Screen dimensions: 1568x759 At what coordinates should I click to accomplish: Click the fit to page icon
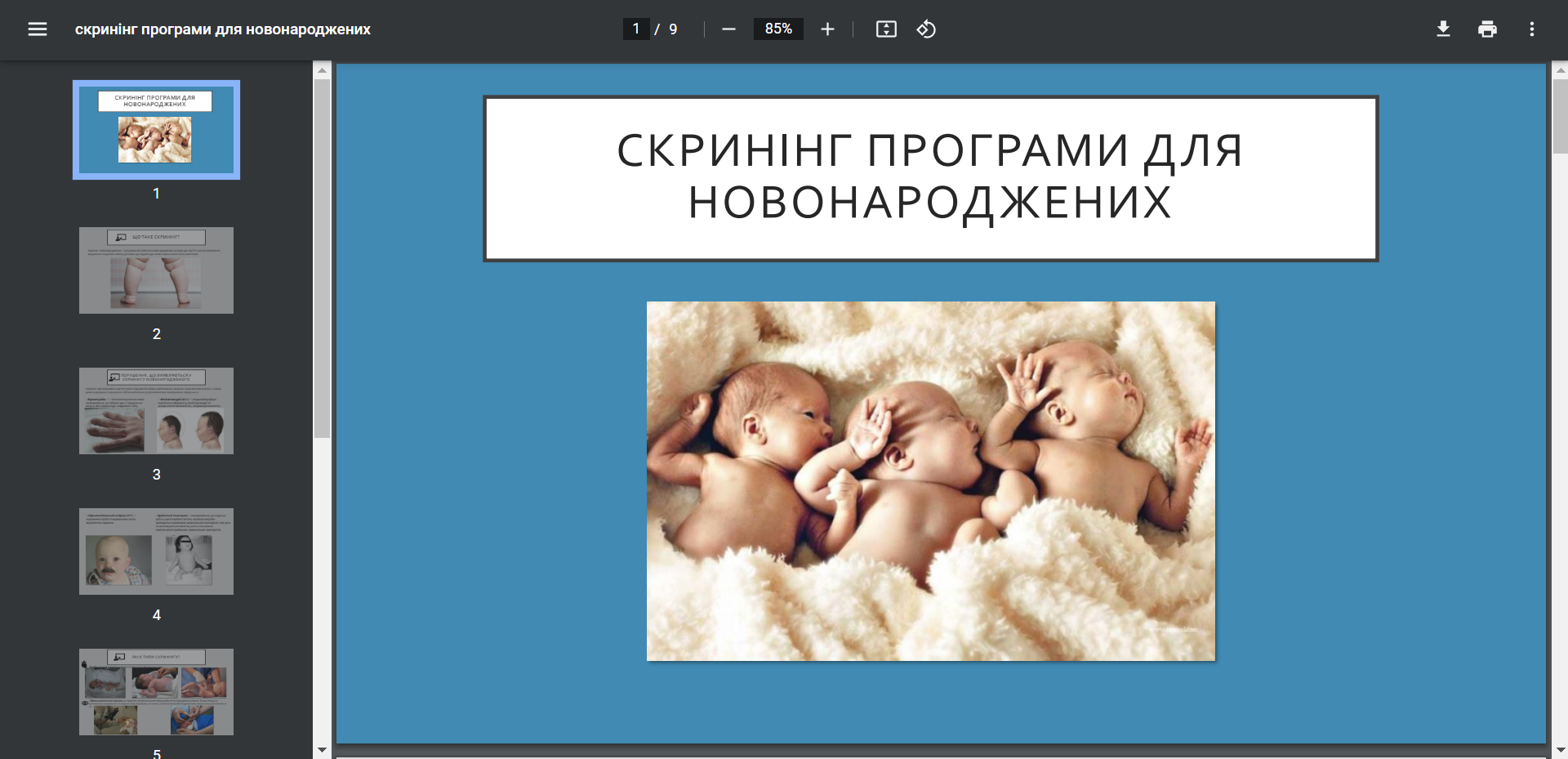click(886, 29)
